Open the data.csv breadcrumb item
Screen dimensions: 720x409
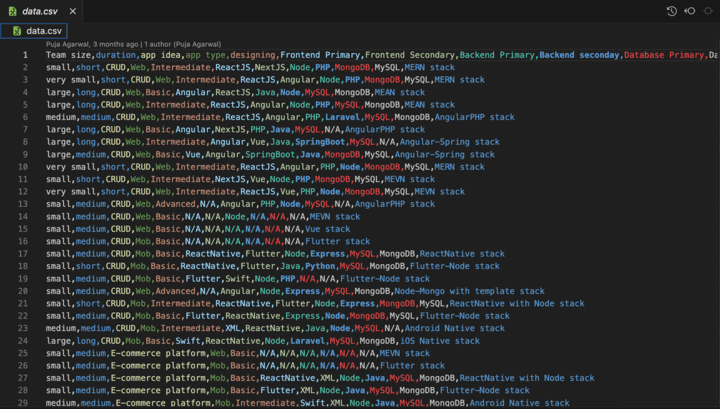tap(47, 31)
